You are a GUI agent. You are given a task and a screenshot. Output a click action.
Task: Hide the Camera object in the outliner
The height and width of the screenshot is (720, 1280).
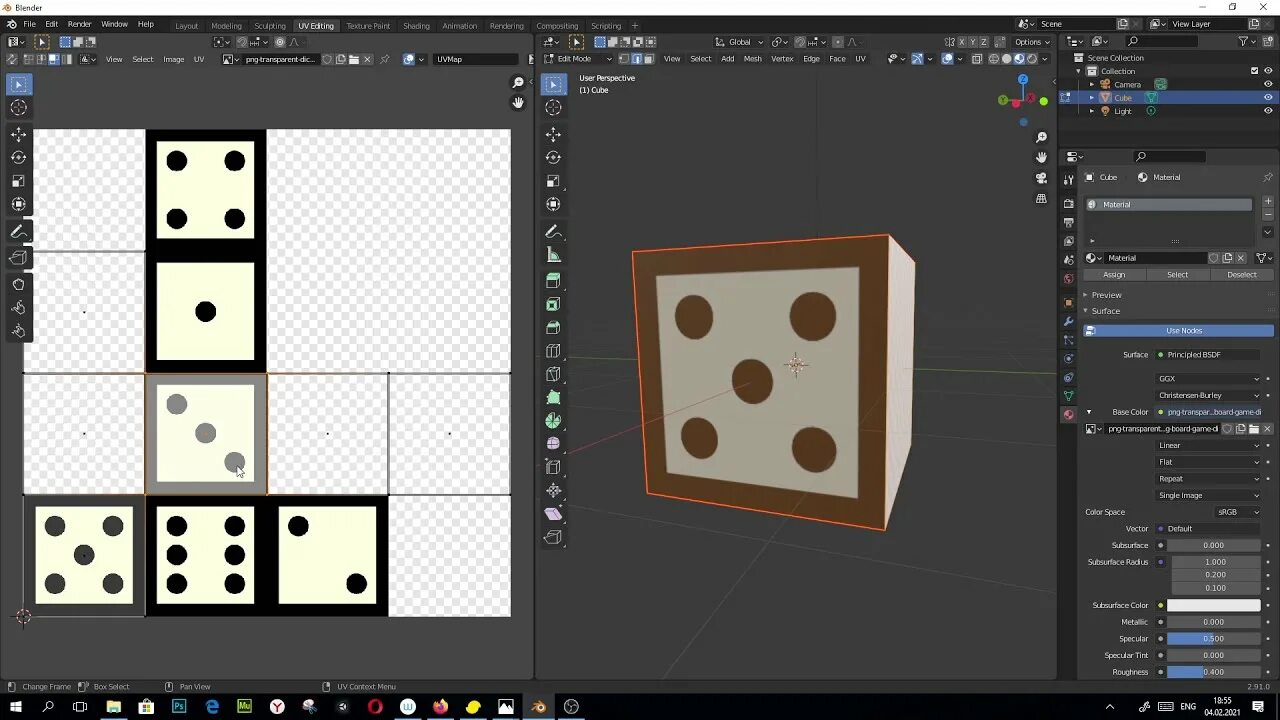coord(1268,84)
